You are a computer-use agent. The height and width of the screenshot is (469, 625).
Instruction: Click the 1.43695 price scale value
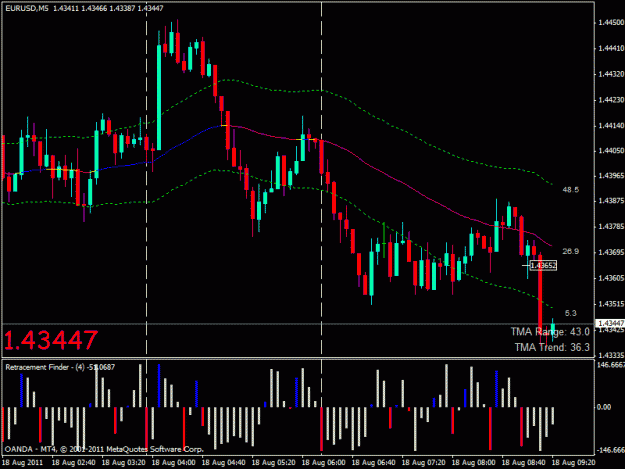pos(611,252)
